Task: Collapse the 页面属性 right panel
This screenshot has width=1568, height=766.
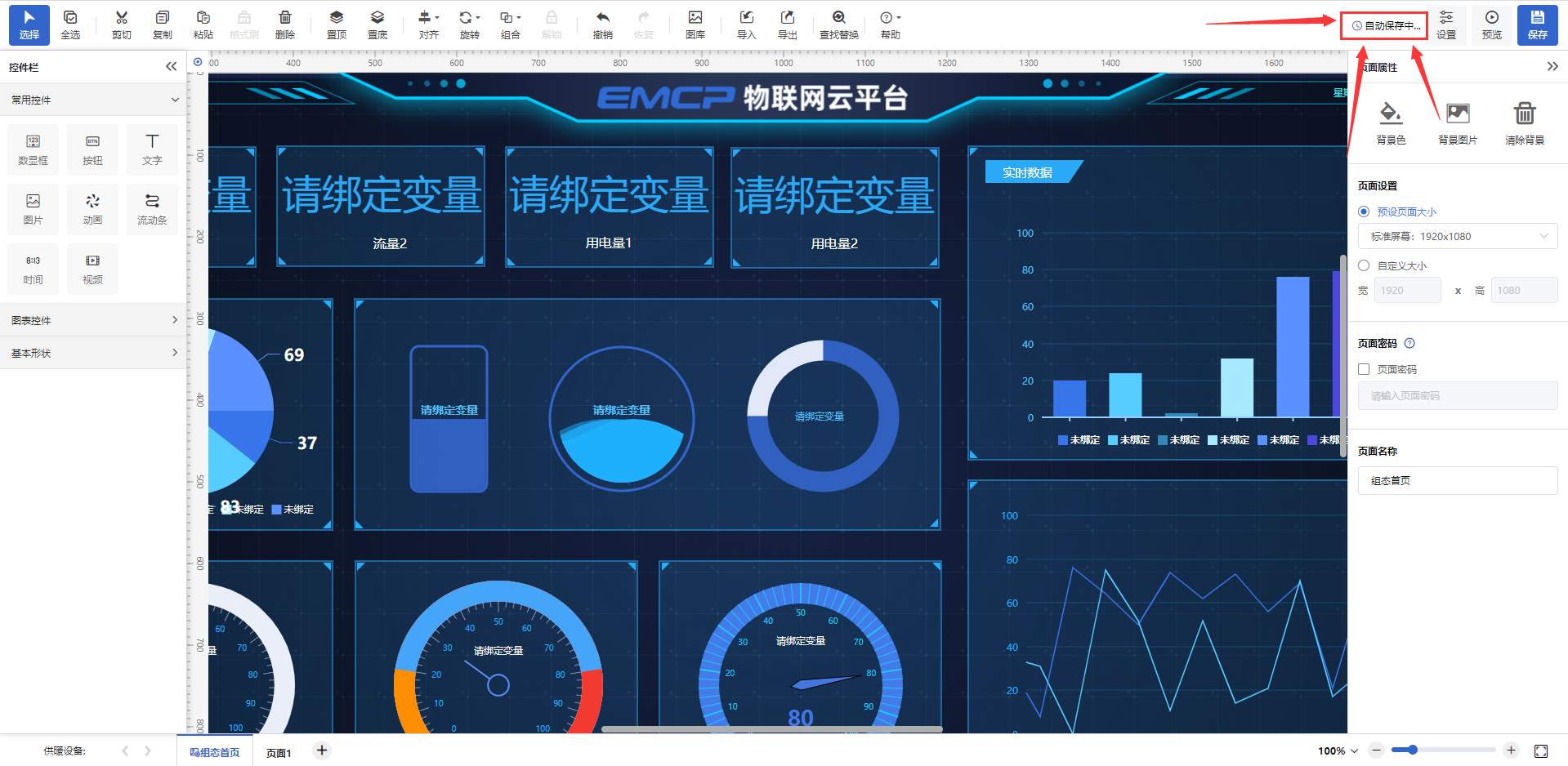Action: pos(1552,67)
